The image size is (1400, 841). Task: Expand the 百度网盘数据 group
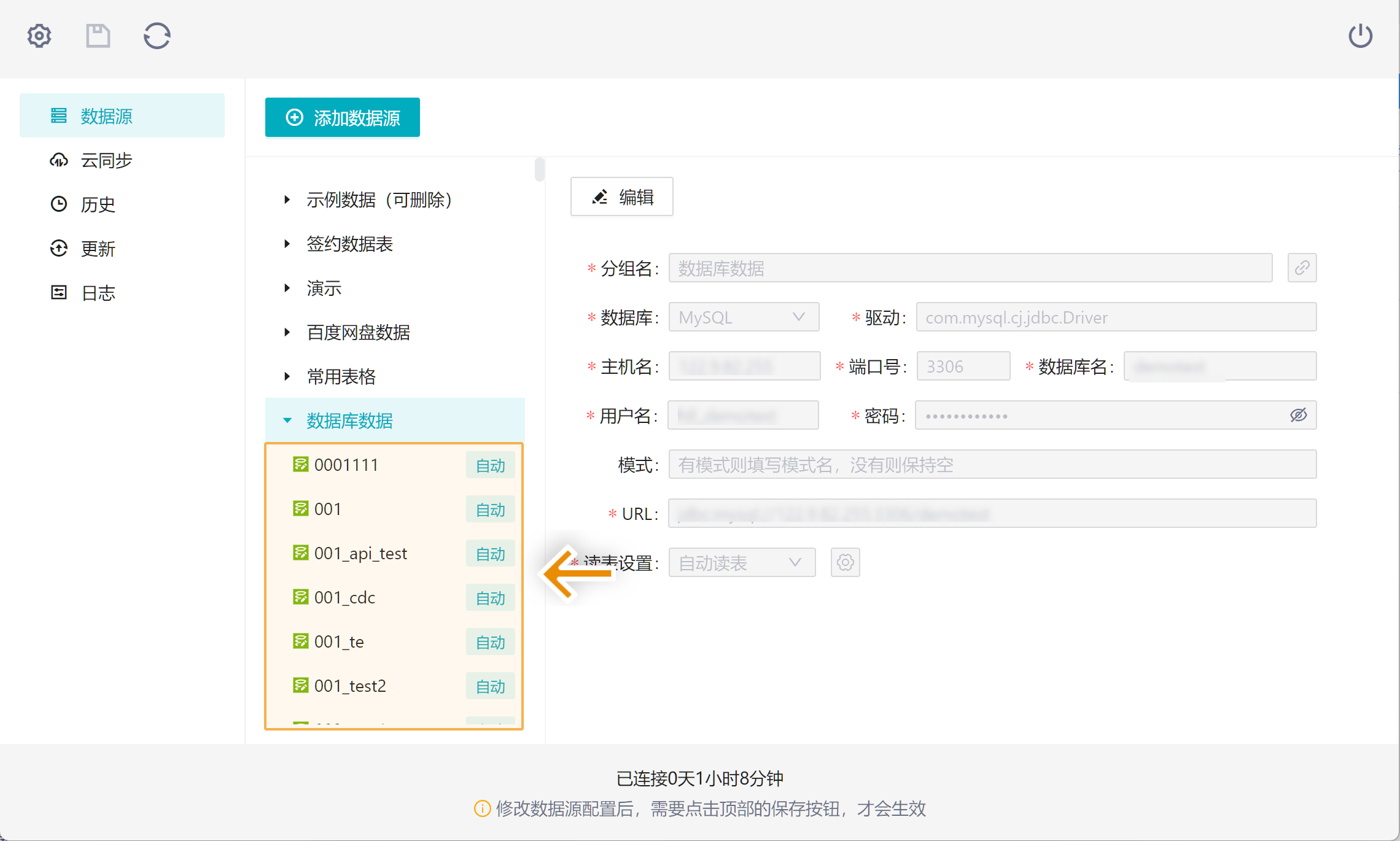(x=287, y=332)
